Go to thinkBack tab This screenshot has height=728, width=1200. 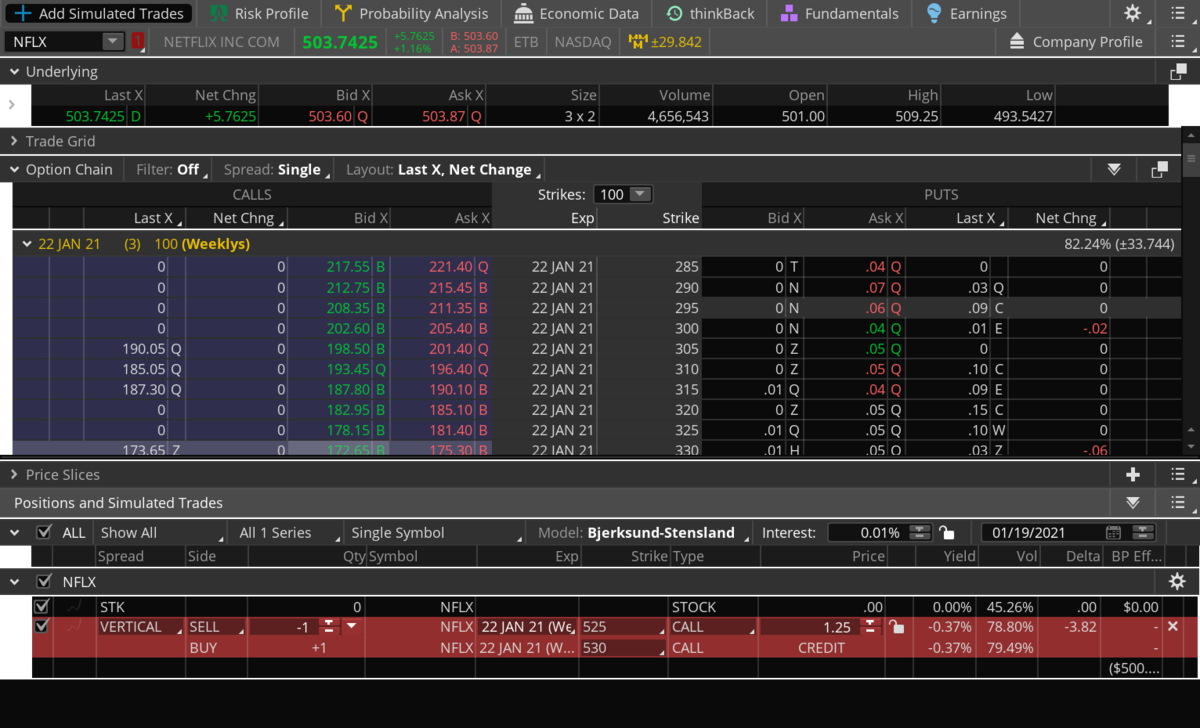711,13
